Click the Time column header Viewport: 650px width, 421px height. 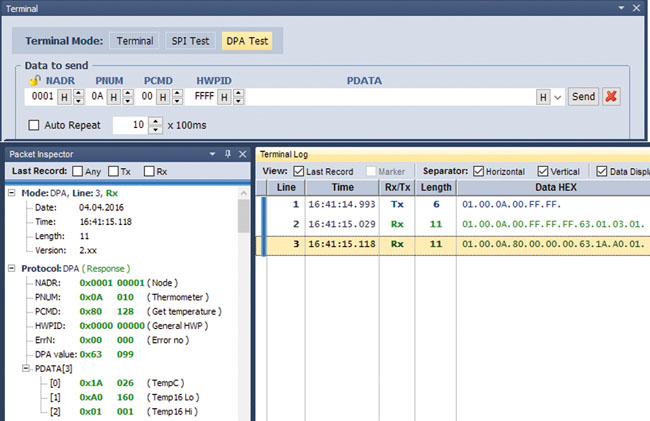coord(342,187)
